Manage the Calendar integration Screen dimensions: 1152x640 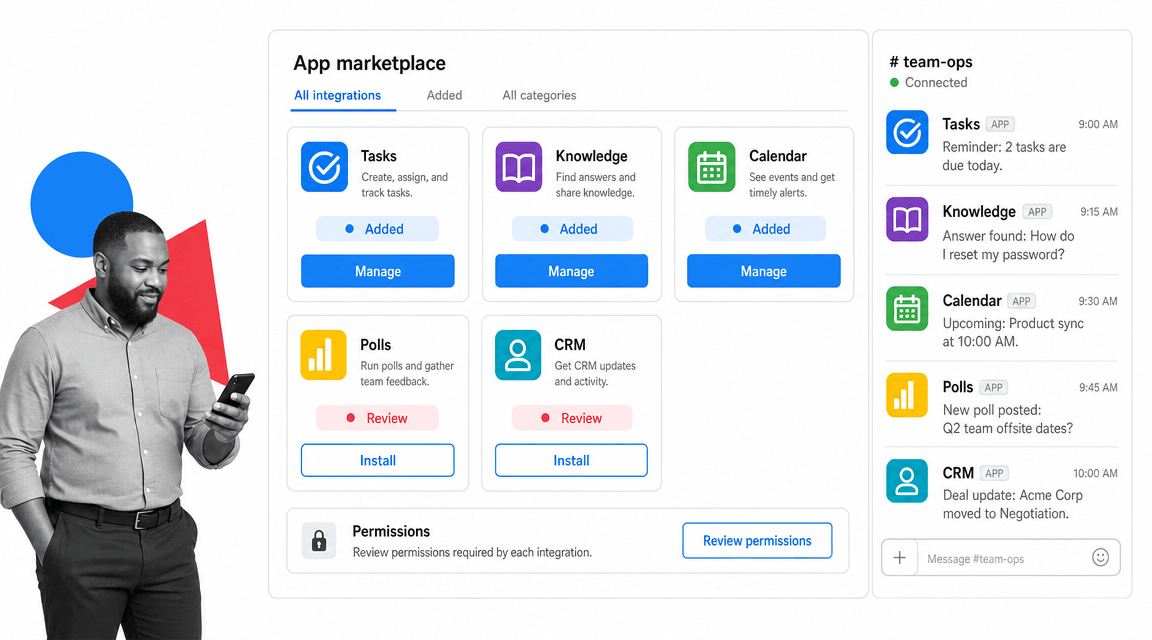[763, 271]
